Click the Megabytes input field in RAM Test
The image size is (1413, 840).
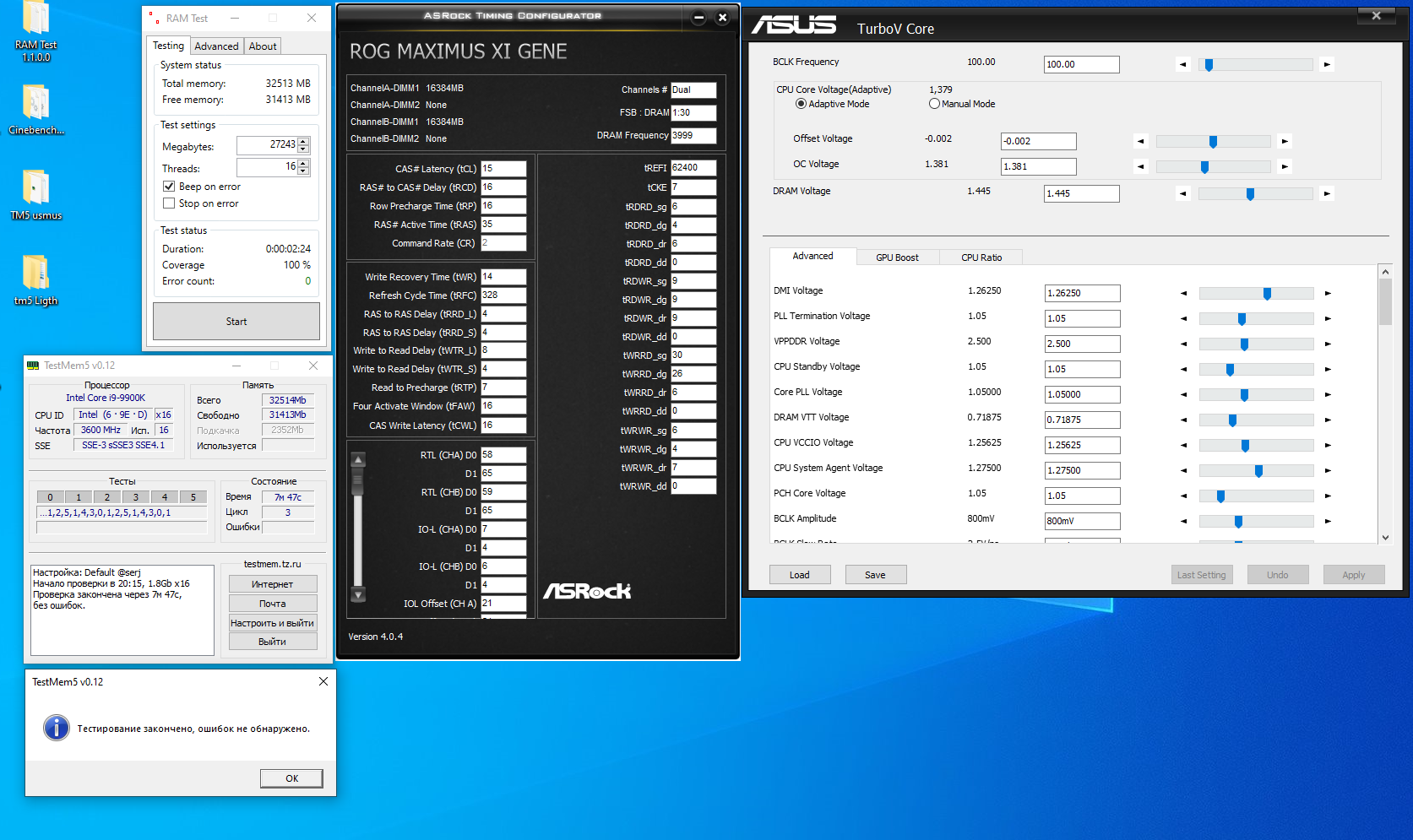268,145
